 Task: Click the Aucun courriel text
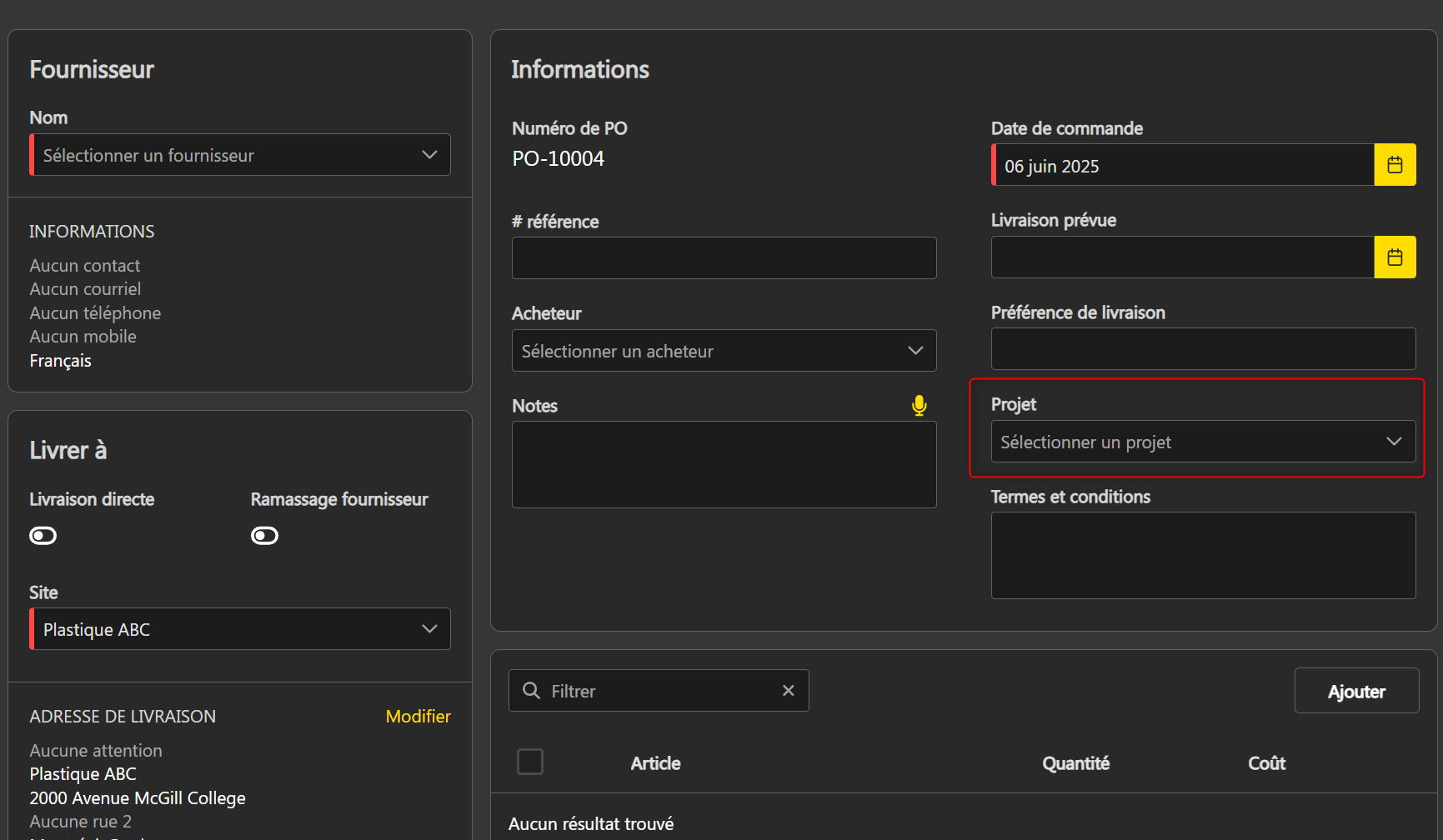85,289
